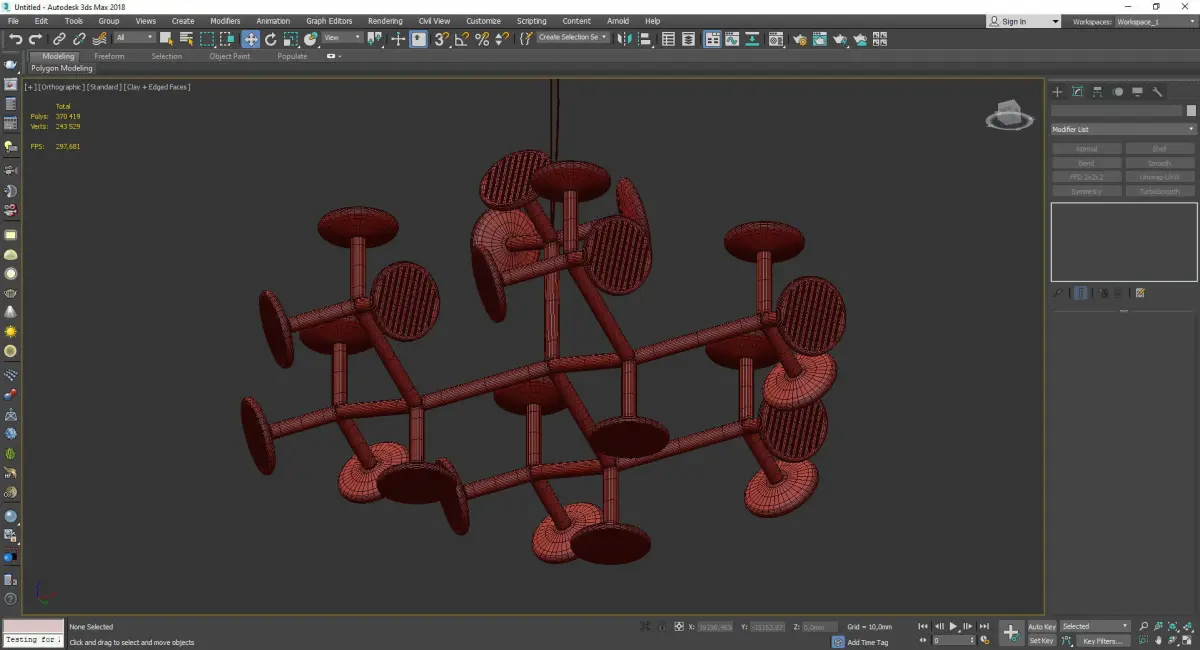1200x650 pixels.
Task: Toggle the Scene Explorer icon
Action: [x=668, y=39]
